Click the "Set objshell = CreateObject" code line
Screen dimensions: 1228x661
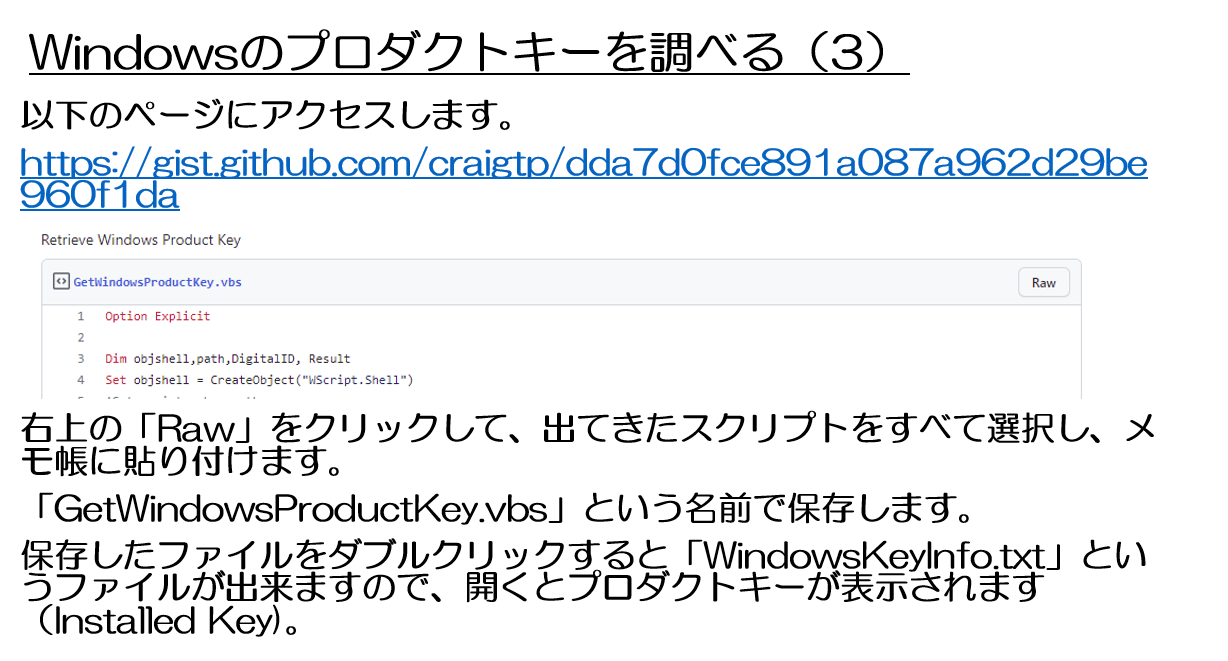tap(259, 380)
